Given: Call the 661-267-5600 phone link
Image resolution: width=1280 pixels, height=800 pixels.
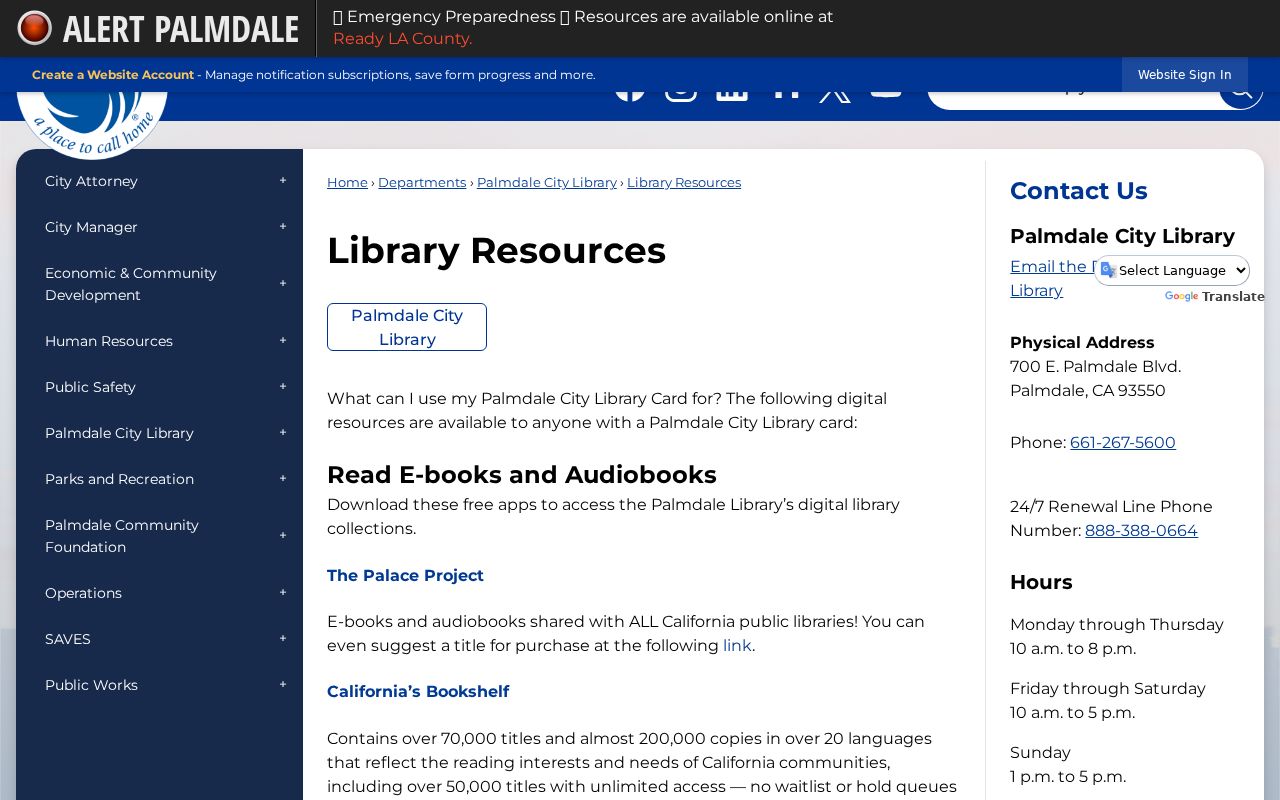Looking at the screenshot, I should pyautogui.click(x=1123, y=443).
